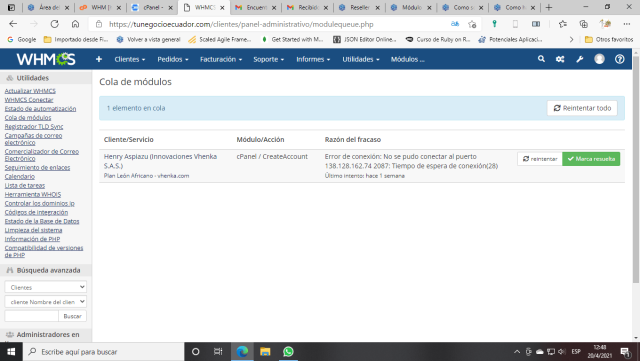This screenshot has height=361, width=640.
Task: Open File Explorer from taskbar
Action: (265, 352)
